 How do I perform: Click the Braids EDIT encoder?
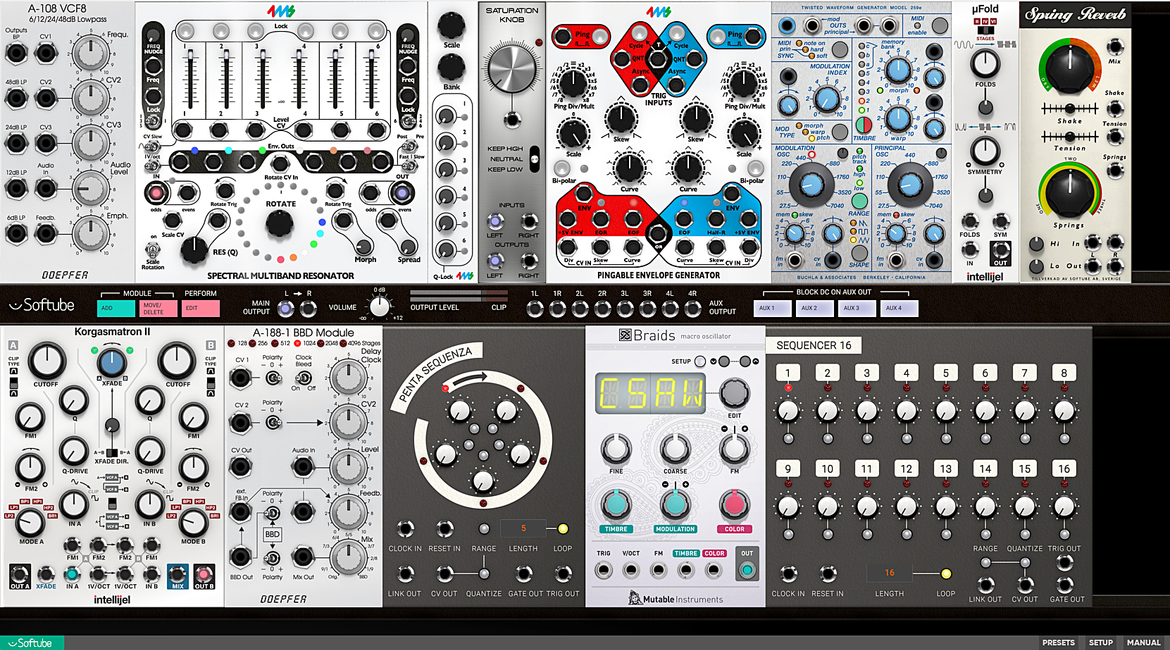[733, 393]
